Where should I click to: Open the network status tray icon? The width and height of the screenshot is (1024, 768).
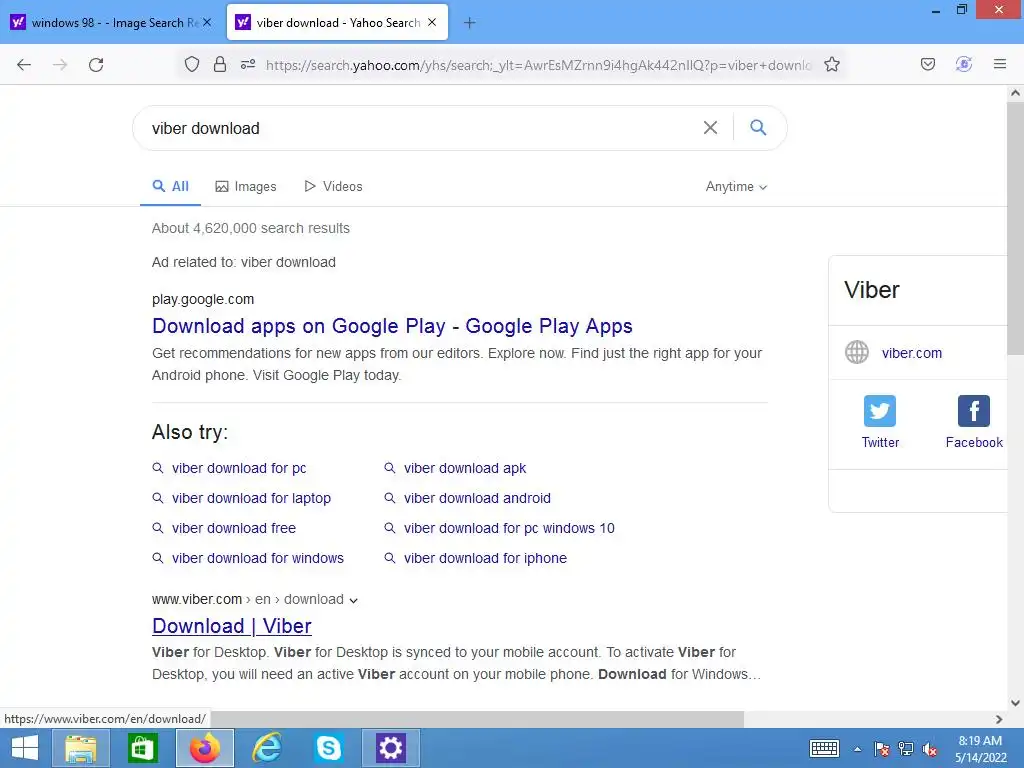[x=906, y=749]
